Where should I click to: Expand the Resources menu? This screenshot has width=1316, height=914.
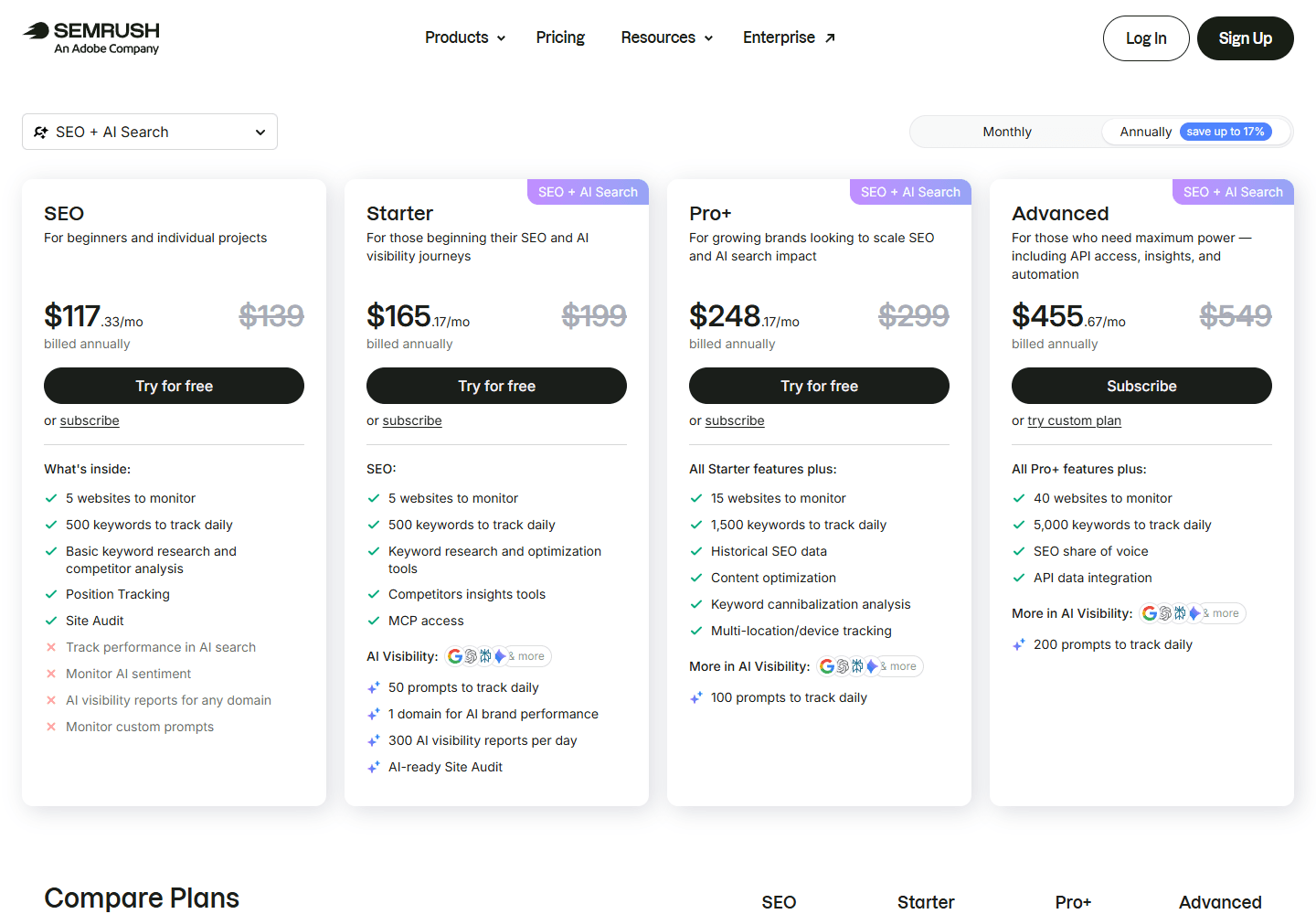pyautogui.click(x=667, y=37)
